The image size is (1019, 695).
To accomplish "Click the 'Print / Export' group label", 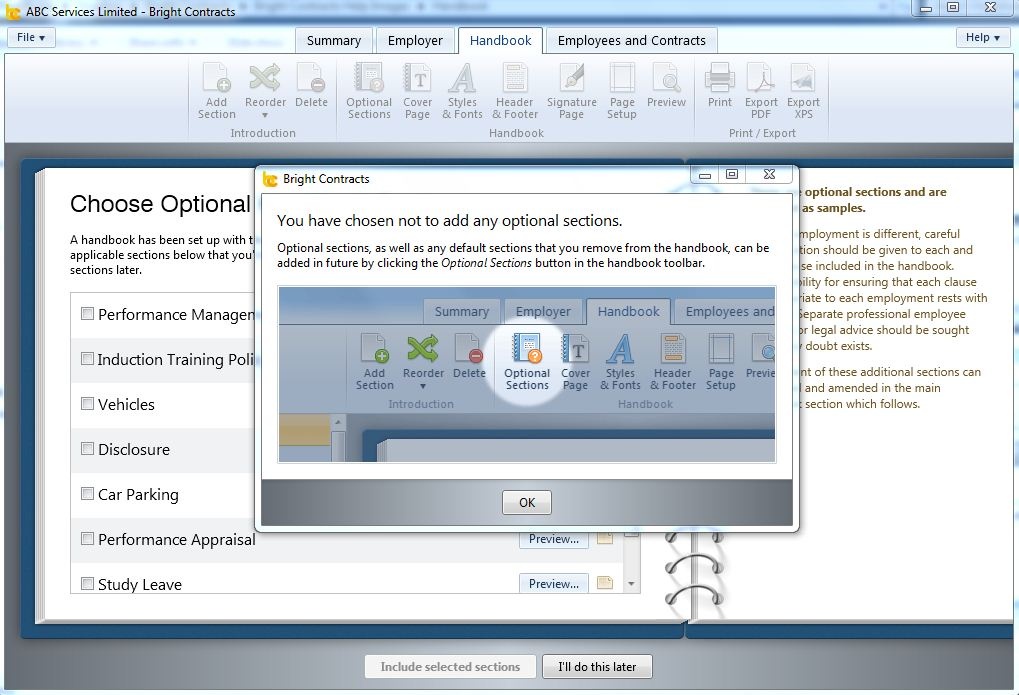I will coord(762,133).
